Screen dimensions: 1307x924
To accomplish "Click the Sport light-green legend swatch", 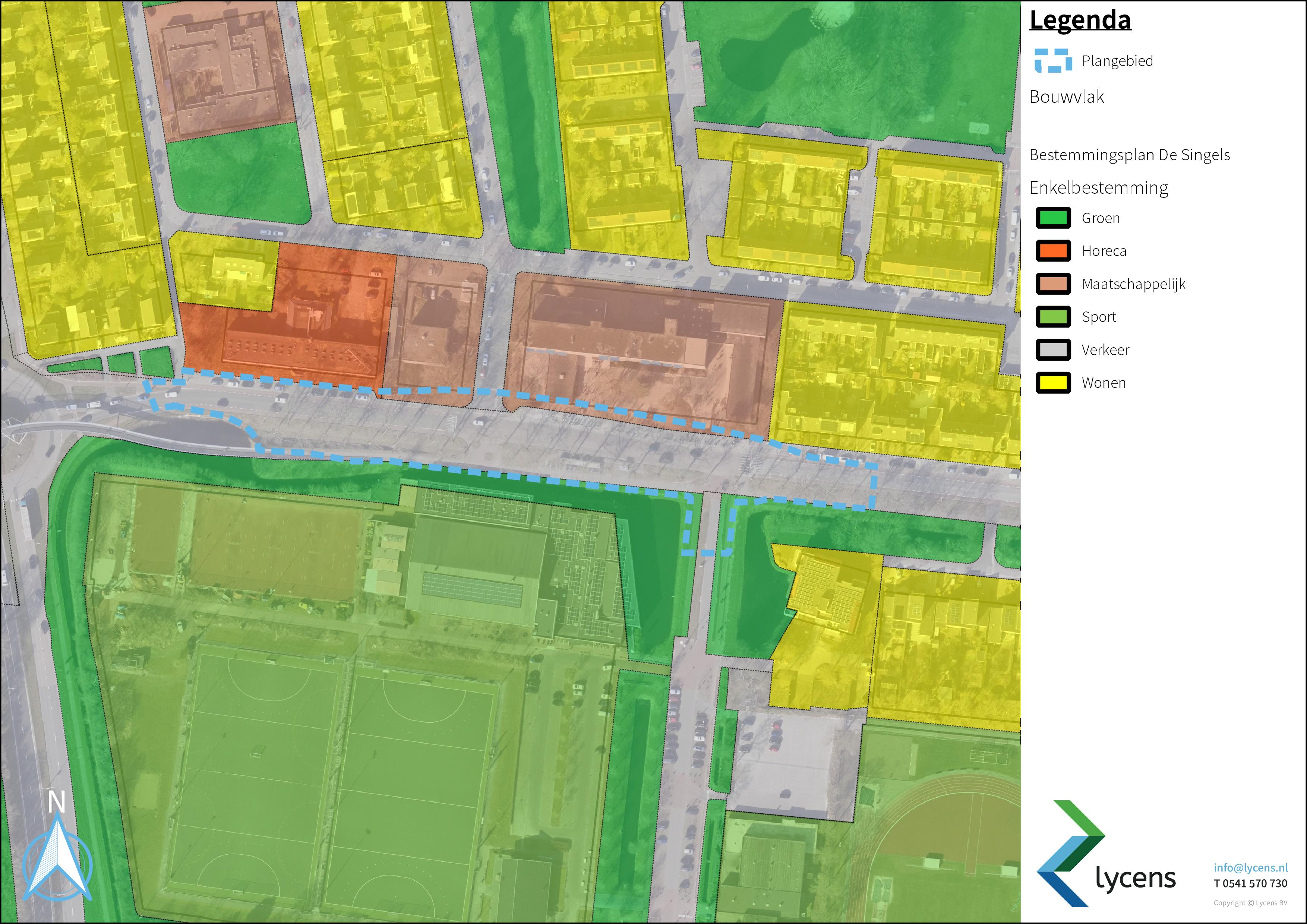I will coord(1053,317).
